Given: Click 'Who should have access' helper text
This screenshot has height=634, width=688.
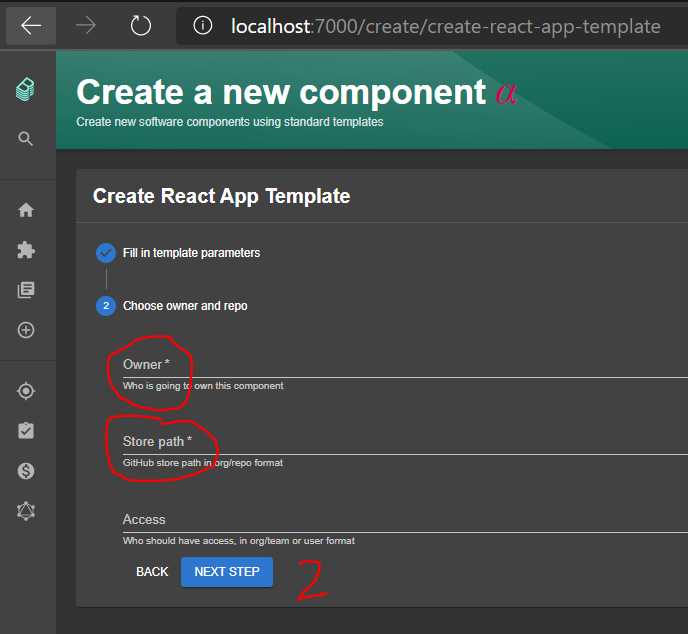Looking at the screenshot, I should tap(239, 541).
